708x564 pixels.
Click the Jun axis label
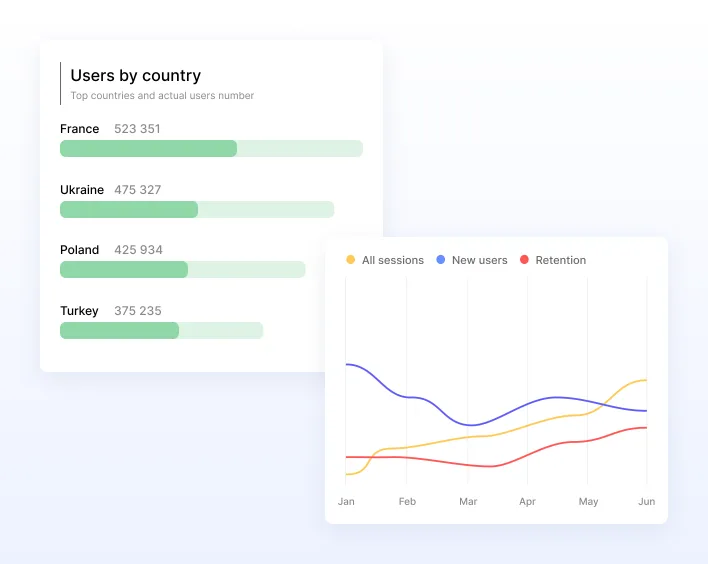point(647,502)
